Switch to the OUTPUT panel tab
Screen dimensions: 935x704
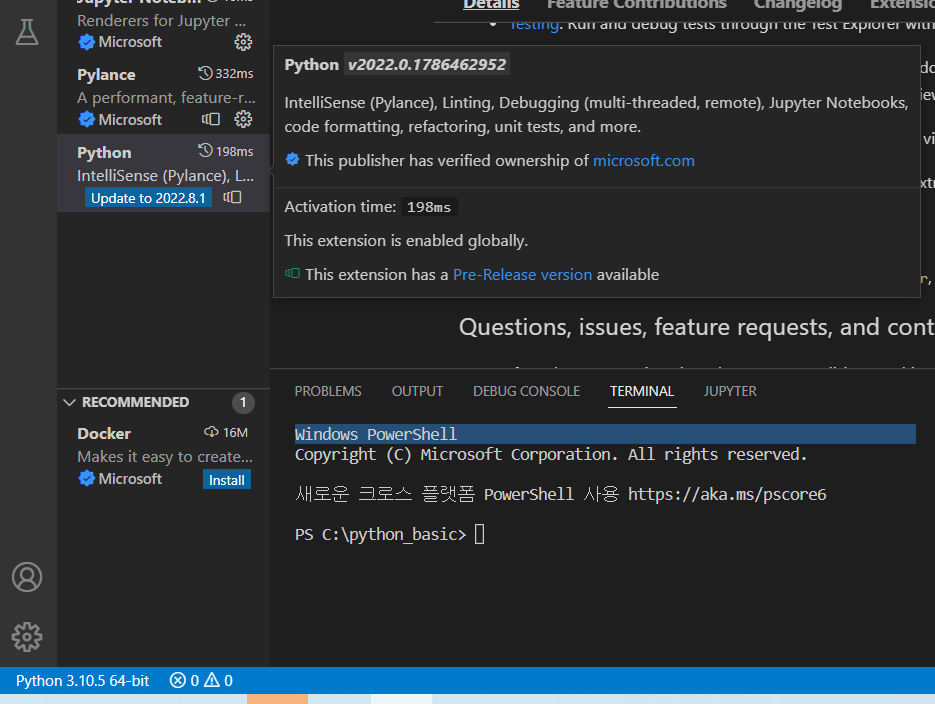coord(417,391)
